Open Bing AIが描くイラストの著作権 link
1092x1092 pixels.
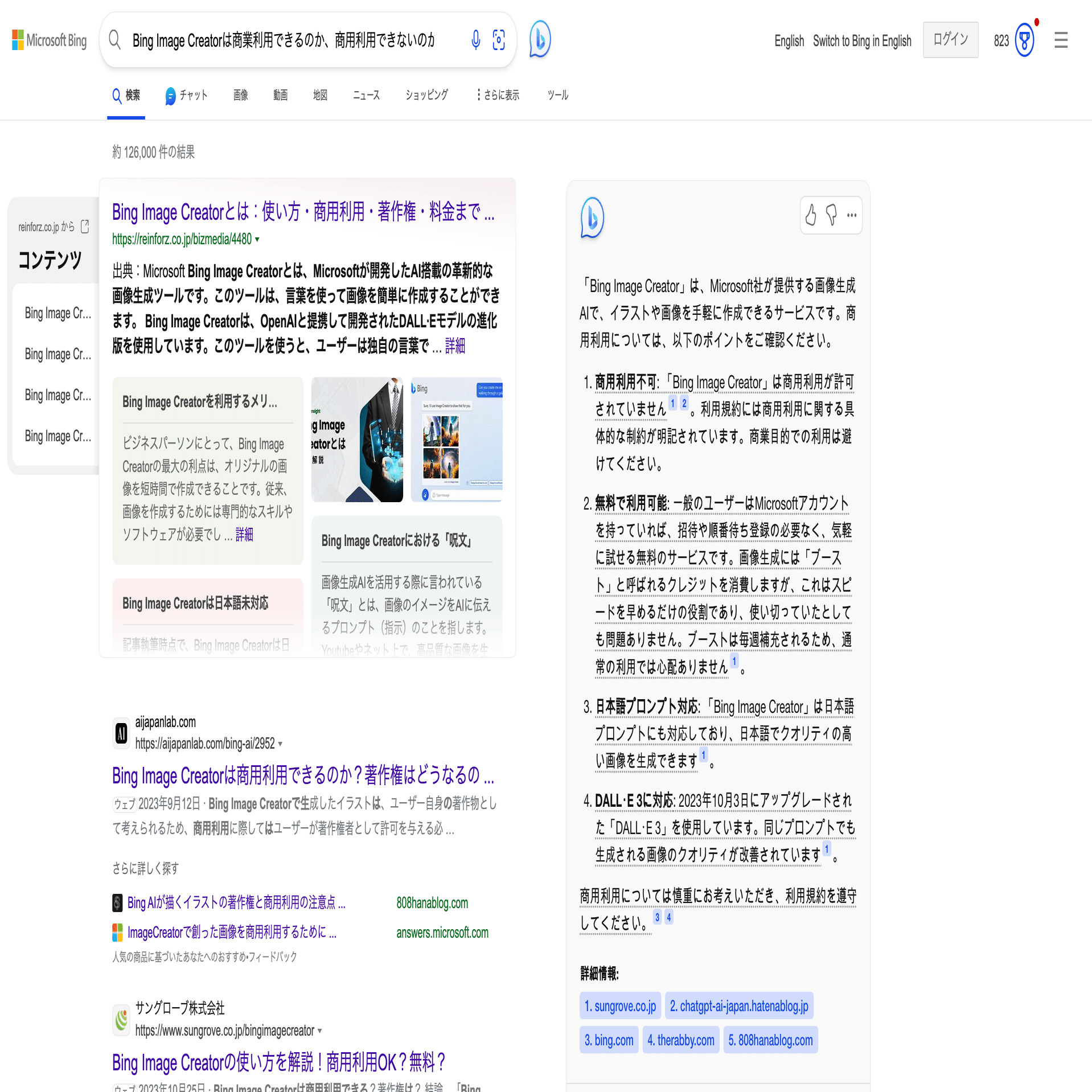[236, 902]
